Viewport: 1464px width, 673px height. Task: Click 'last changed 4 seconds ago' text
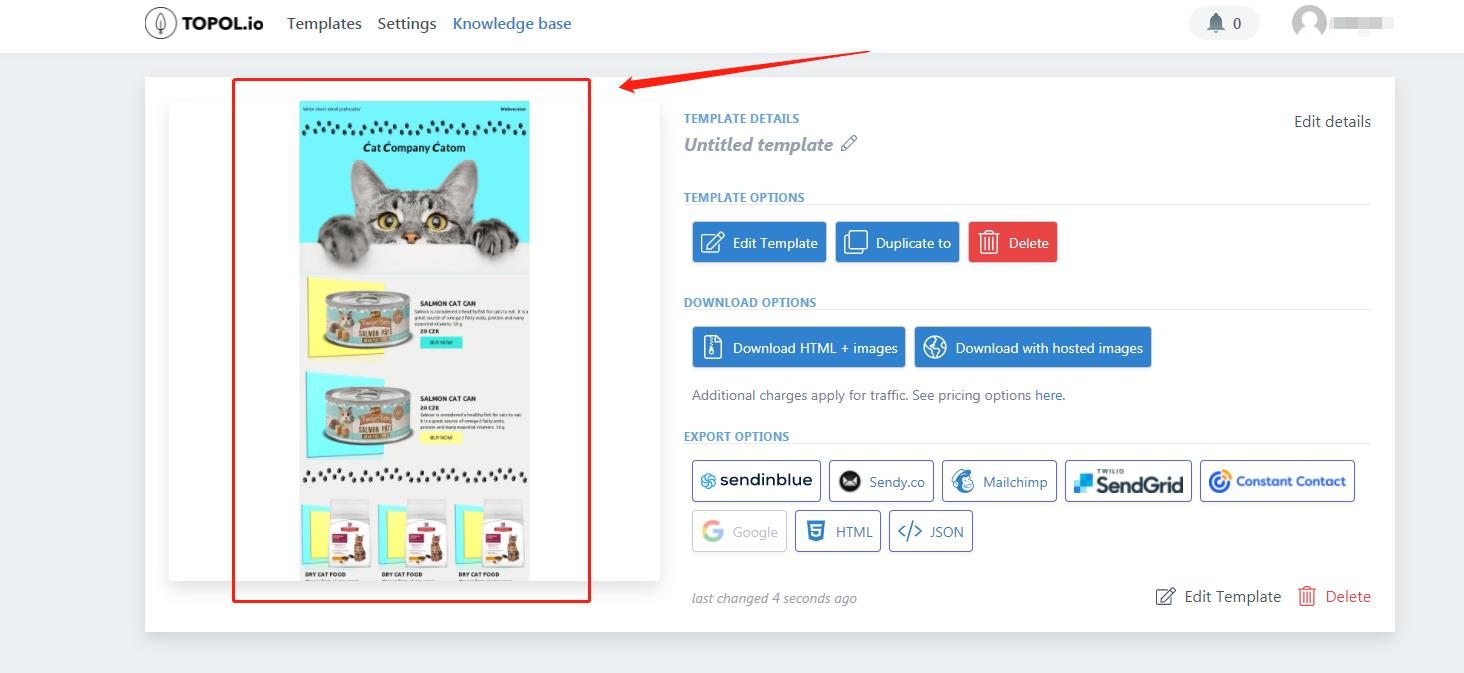tap(774, 598)
